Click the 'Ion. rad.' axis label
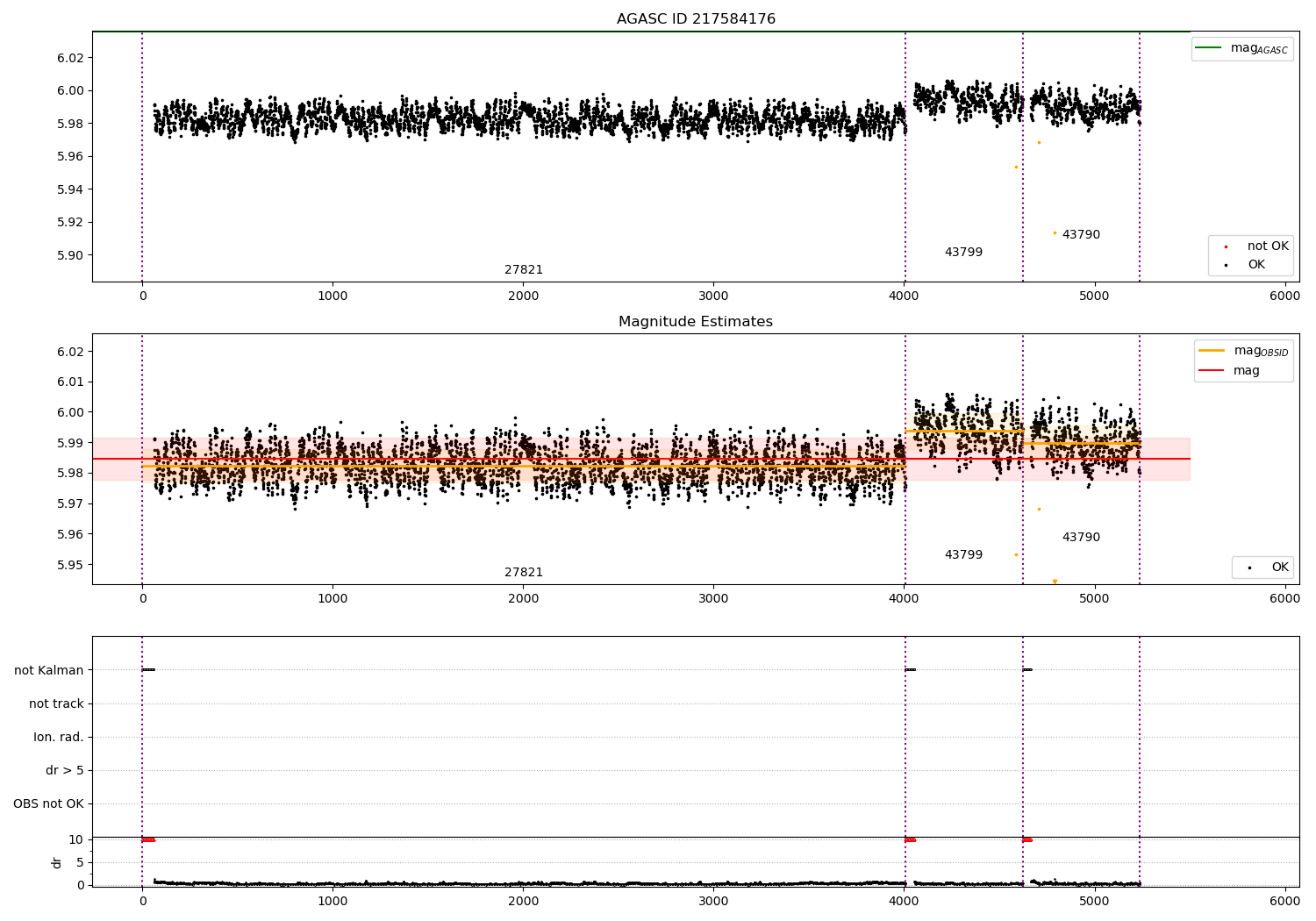The width and height of the screenshot is (1316, 921). click(x=59, y=737)
